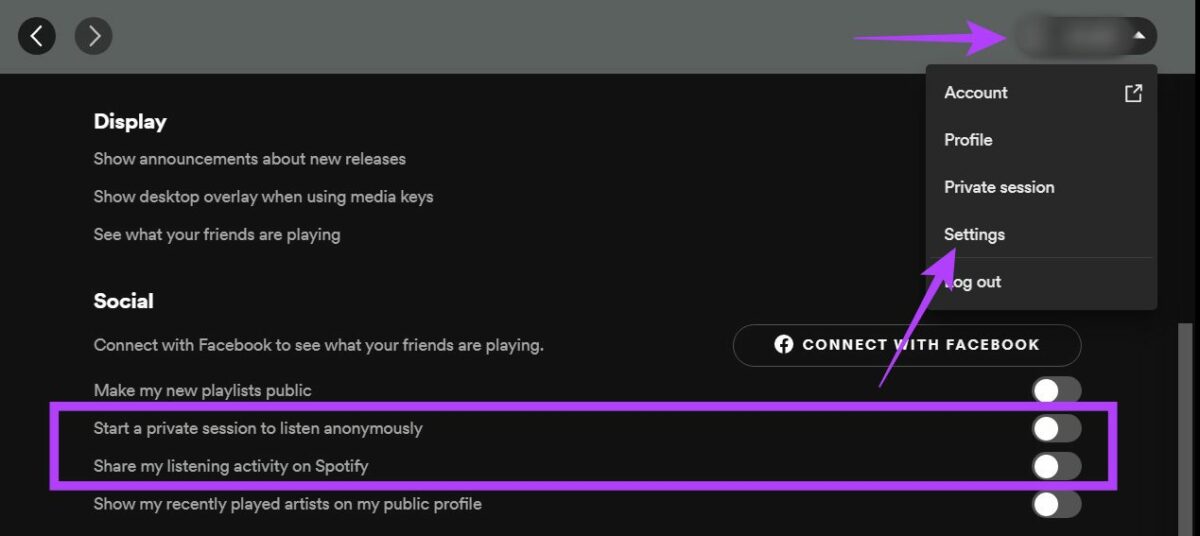Go forward with the right arrow button
The height and width of the screenshot is (536, 1200).
(94, 37)
